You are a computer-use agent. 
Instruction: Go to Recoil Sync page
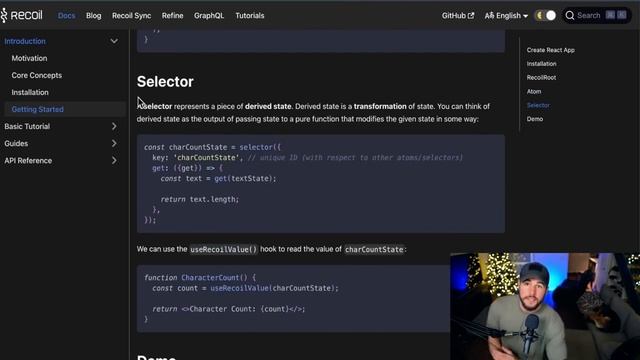pos(131,16)
